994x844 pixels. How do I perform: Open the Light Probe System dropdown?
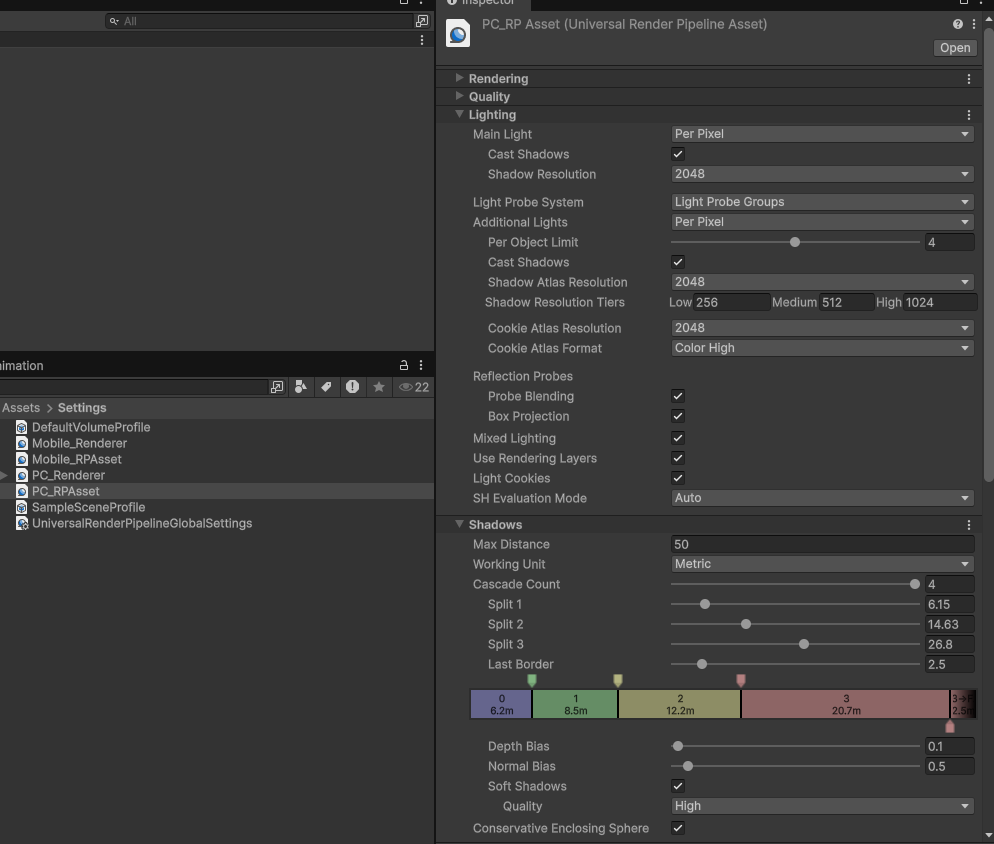pyautogui.click(x=821, y=202)
